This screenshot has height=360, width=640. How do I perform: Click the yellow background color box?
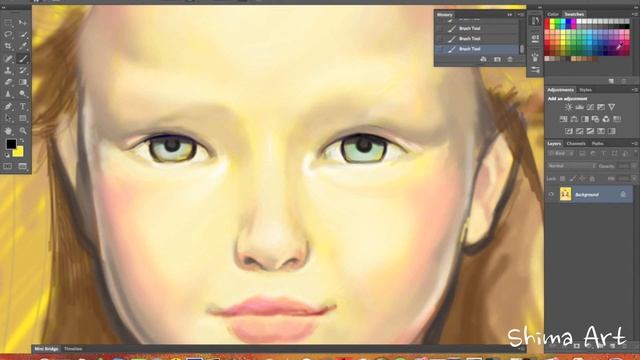tap(18, 152)
